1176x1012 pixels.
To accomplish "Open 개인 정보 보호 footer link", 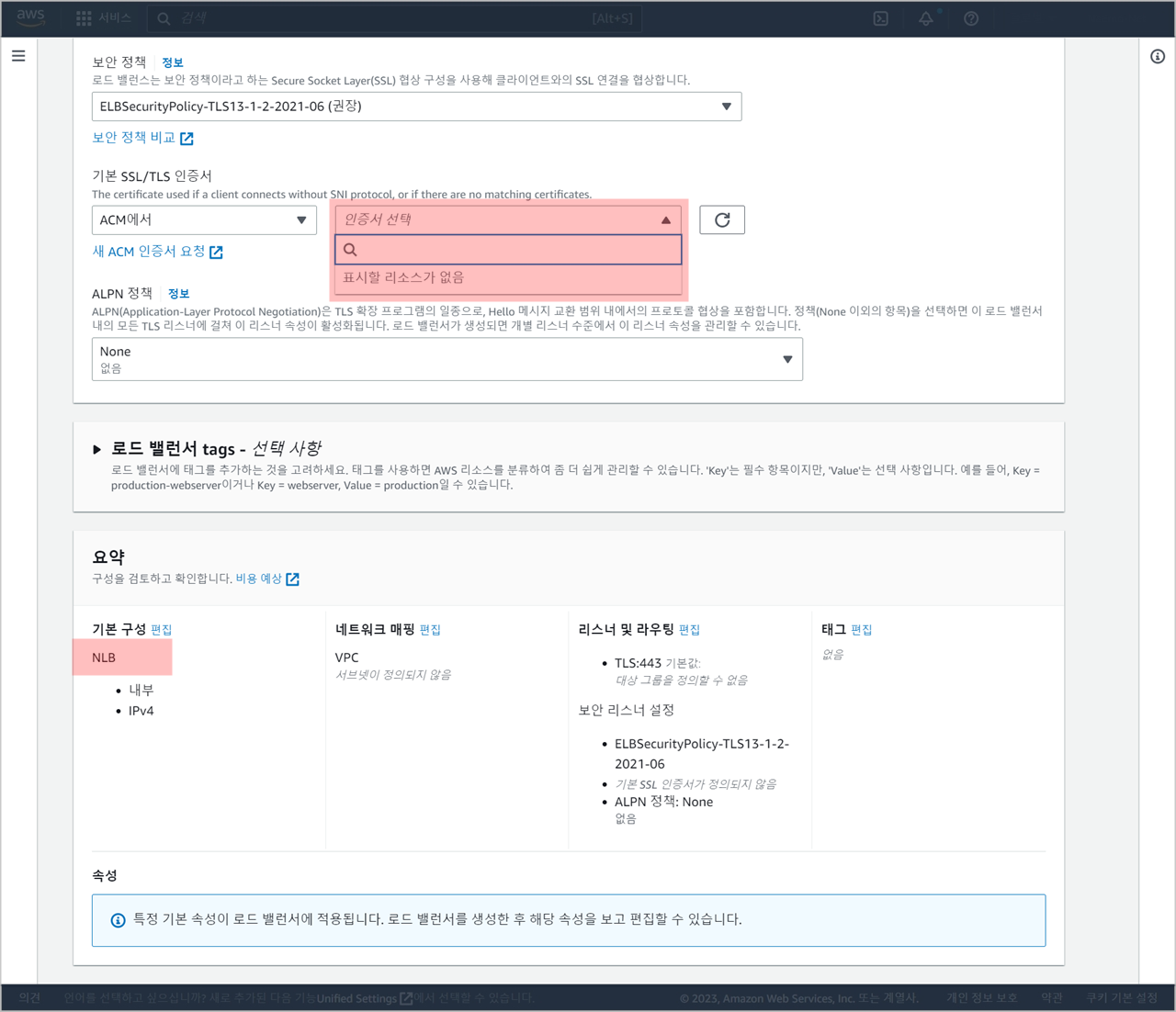I will tap(982, 997).
